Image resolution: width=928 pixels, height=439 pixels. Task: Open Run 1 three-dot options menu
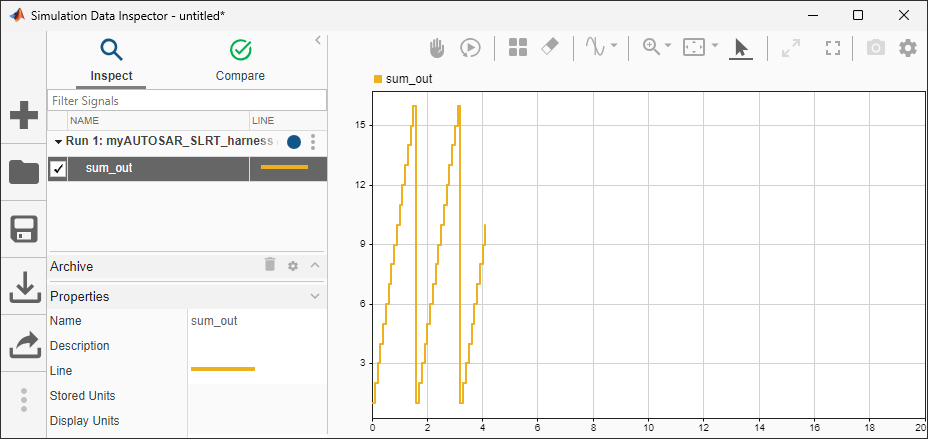click(x=313, y=142)
